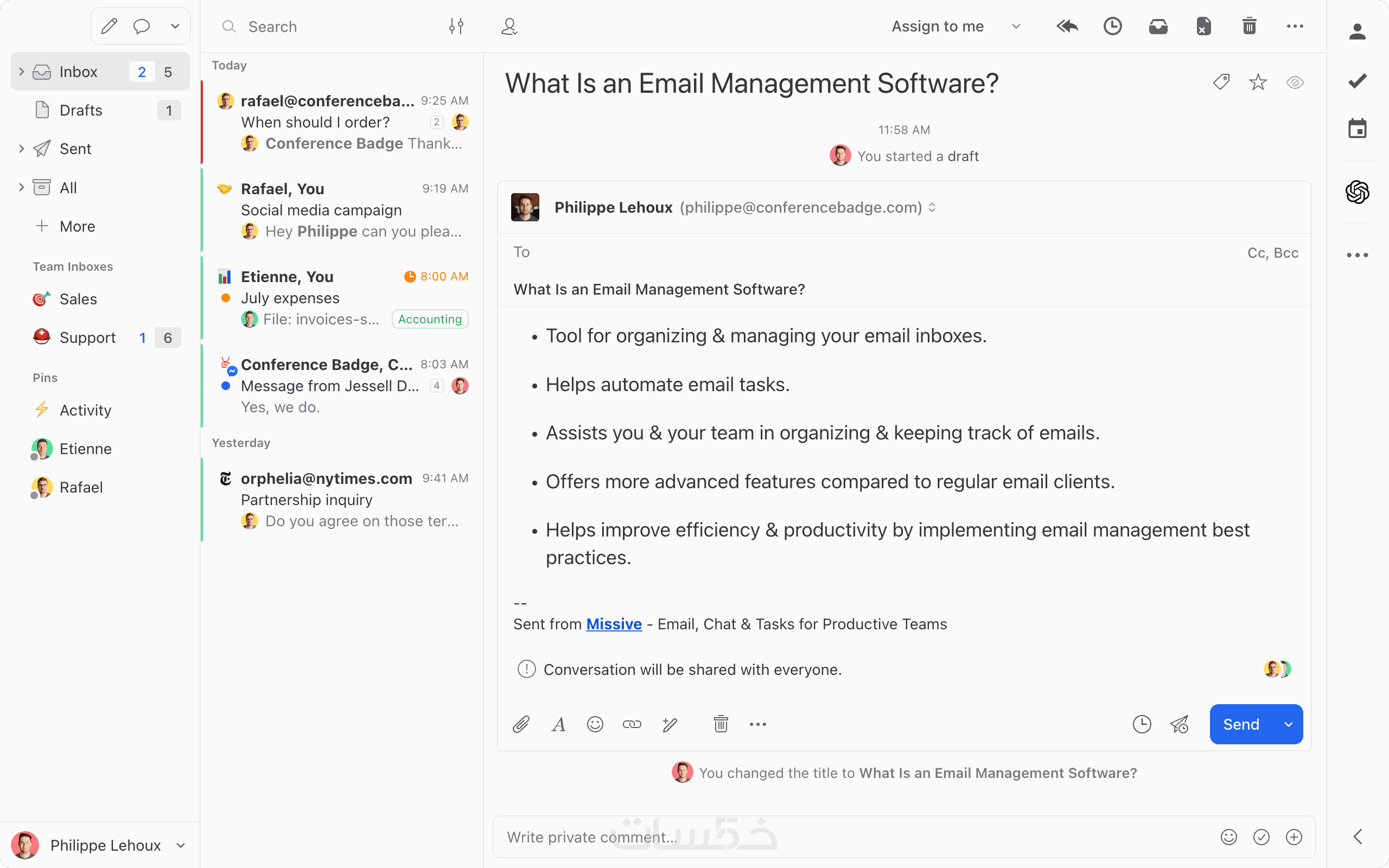Select Drafts in sidebar
1389x868 pixels.
[x=80, y=110]
